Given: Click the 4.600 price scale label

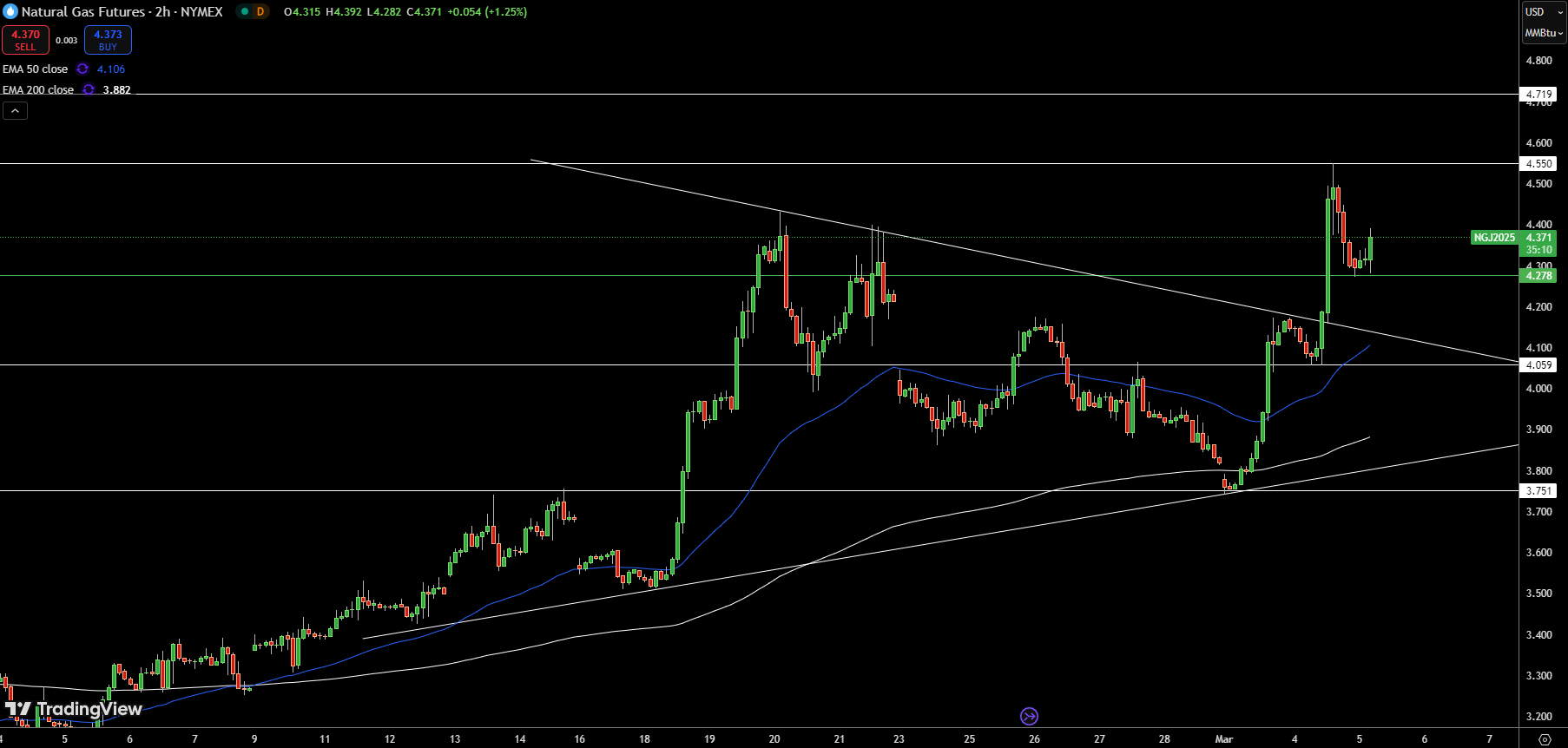Looking at the screenshot, I should point(1538,142).
